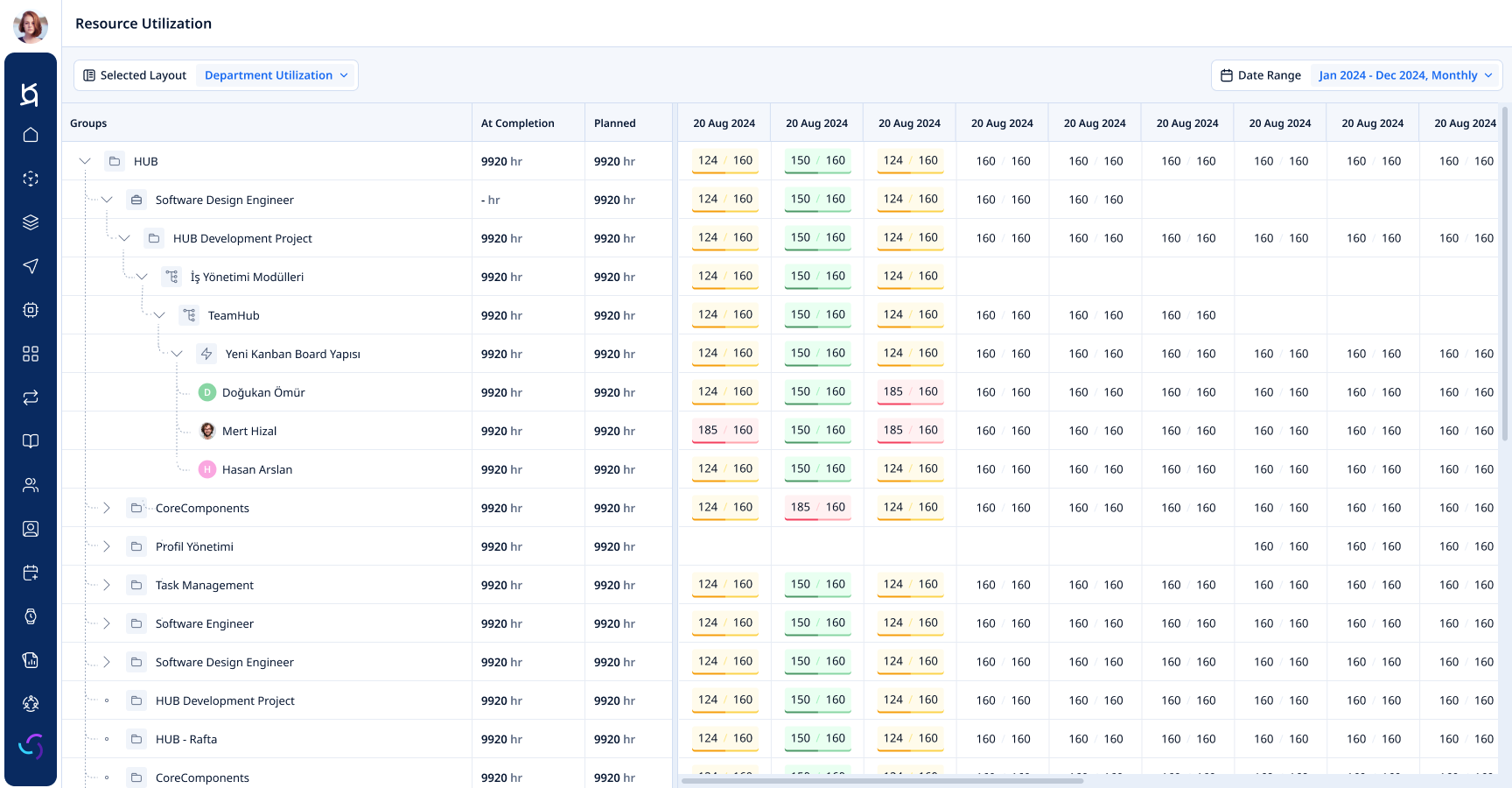Click the user profile avatar photo
Screen dimensions: 1512x788
(31, 26)
